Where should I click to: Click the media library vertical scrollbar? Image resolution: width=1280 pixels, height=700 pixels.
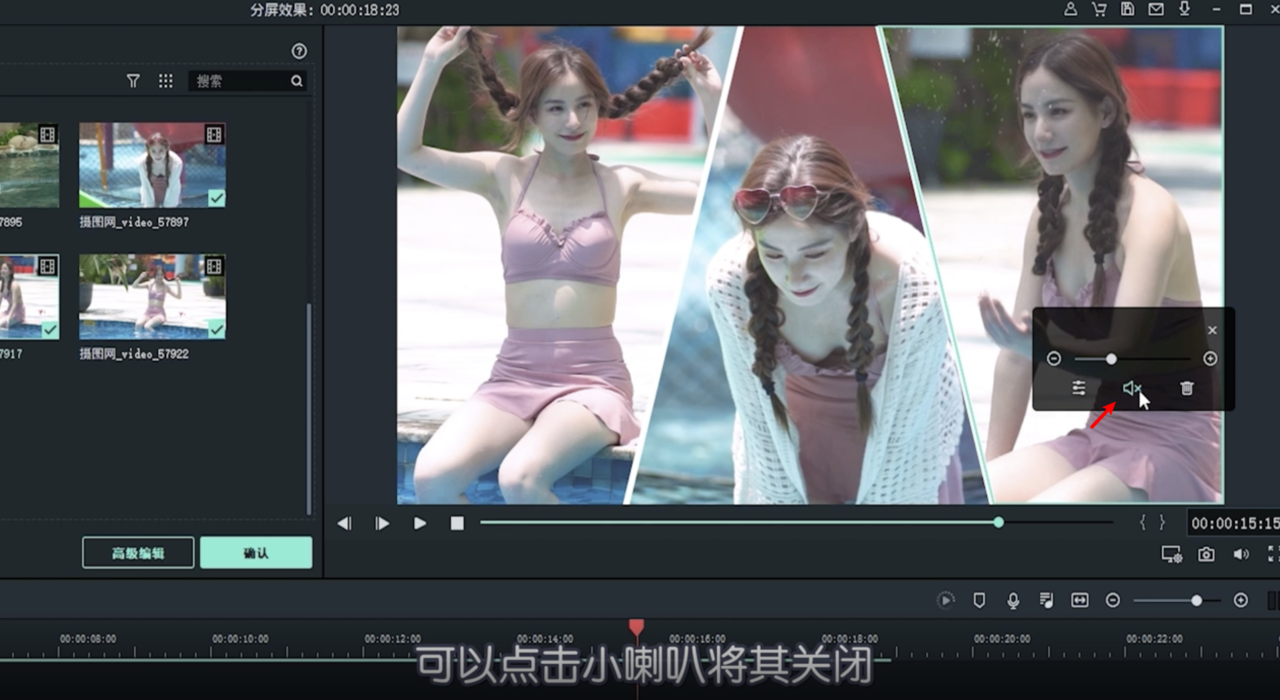309,410
